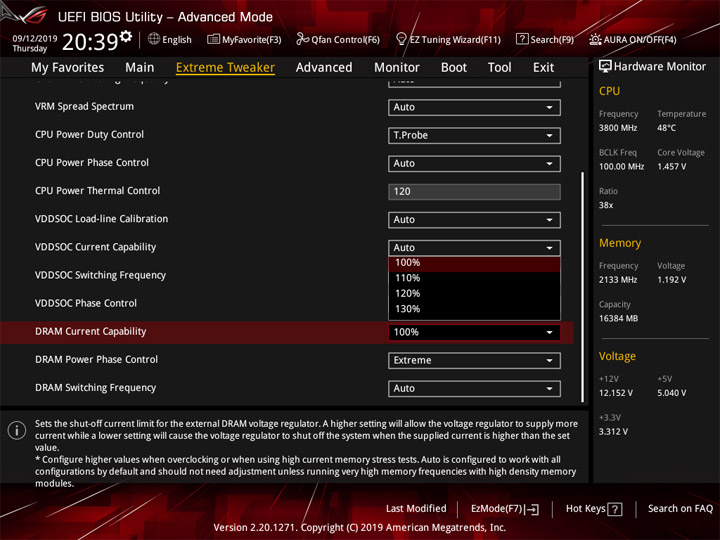Open DRAM Power Phase Control dropdown
The image size is (720, 540).
click(x=474, y=360)
